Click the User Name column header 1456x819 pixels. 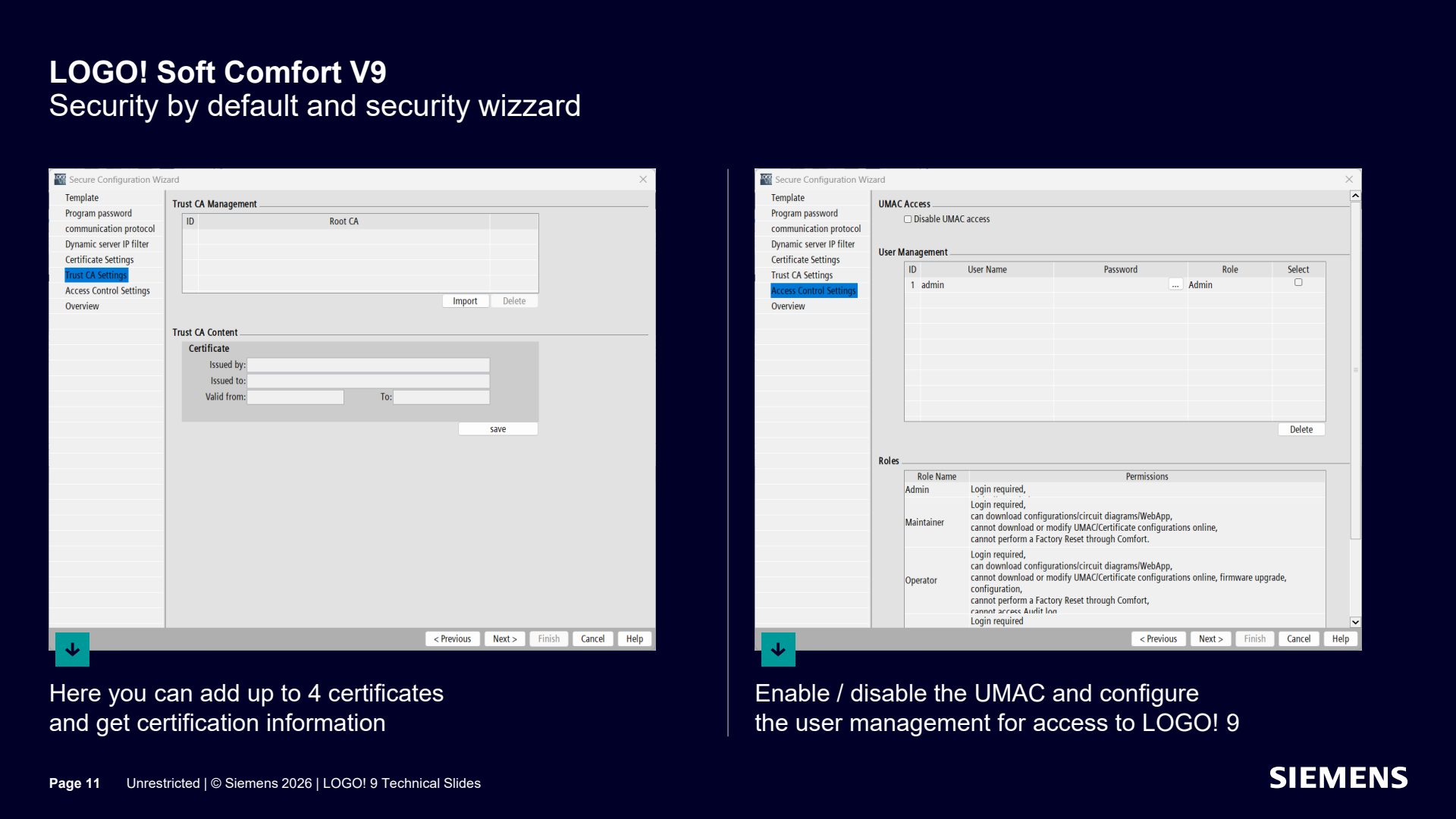[x=987, y=269]
